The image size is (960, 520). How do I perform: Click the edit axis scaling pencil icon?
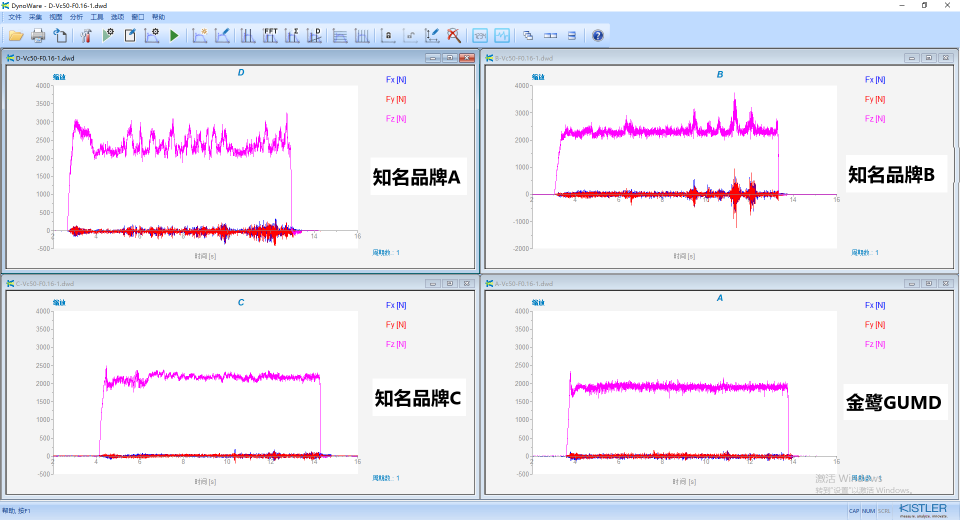(432, 36)
